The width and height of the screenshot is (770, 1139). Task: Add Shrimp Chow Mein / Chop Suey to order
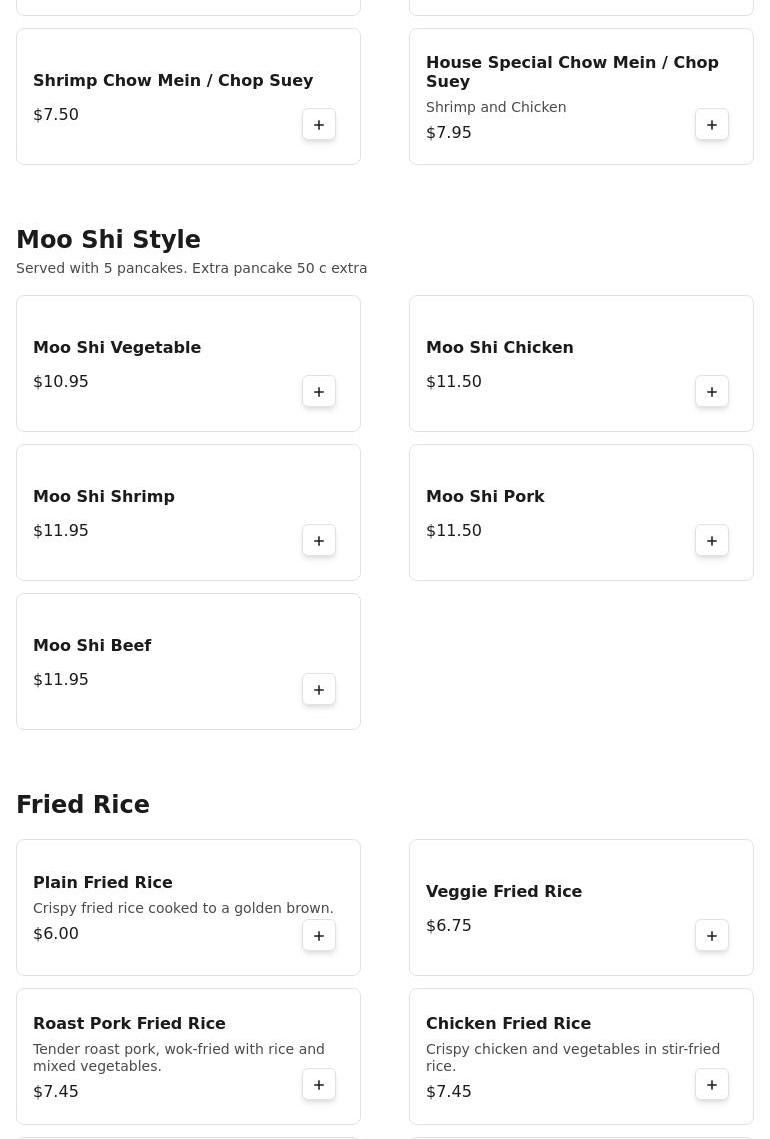point(319,125)
